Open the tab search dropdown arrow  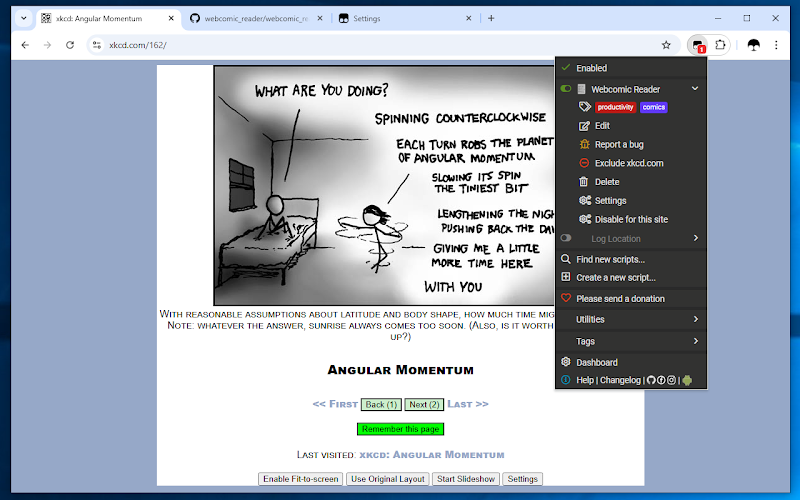click(x=23, y=18)
